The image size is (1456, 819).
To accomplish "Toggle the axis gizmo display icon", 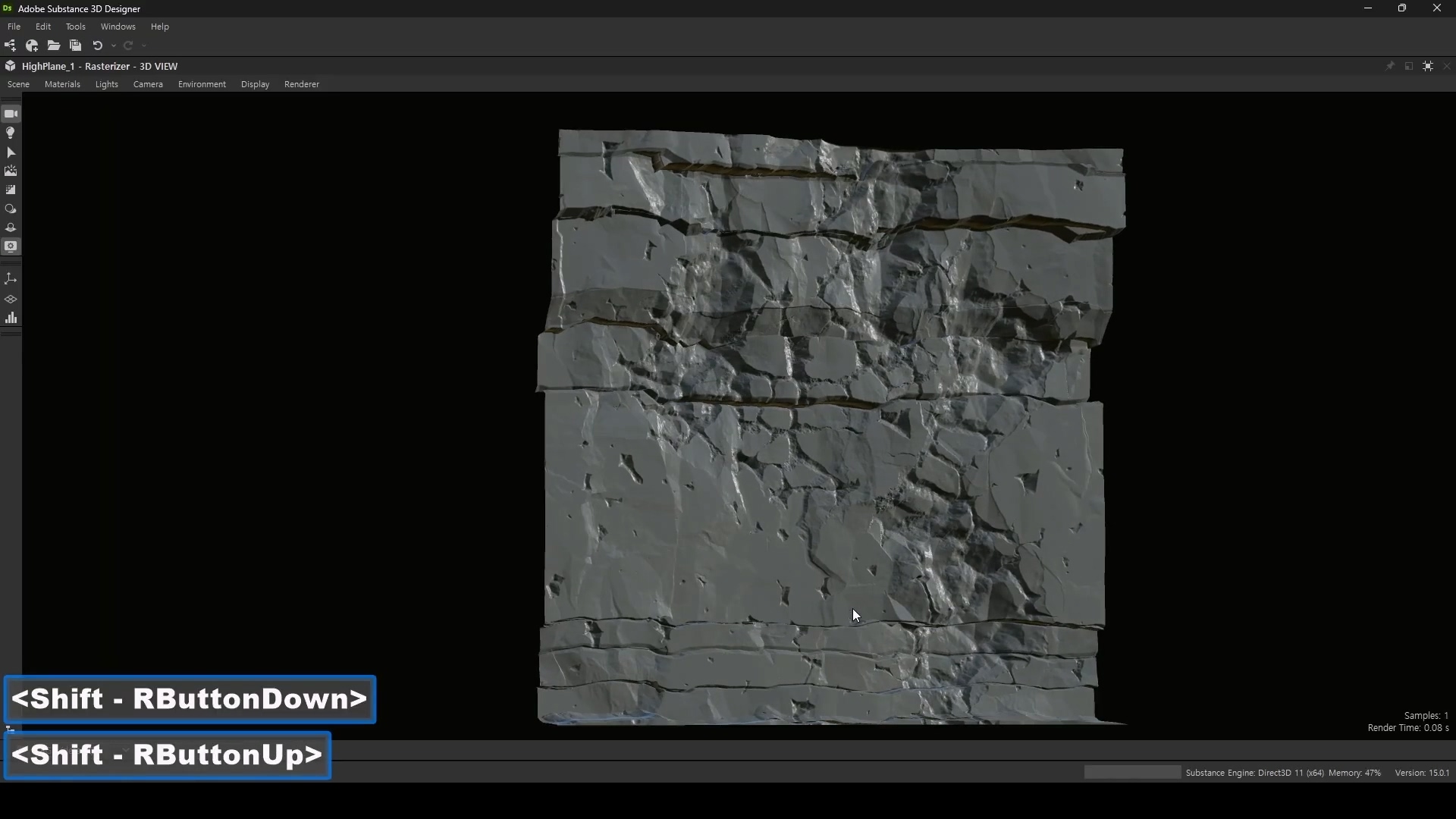I will pyautogui.click(x=11, y=279).
